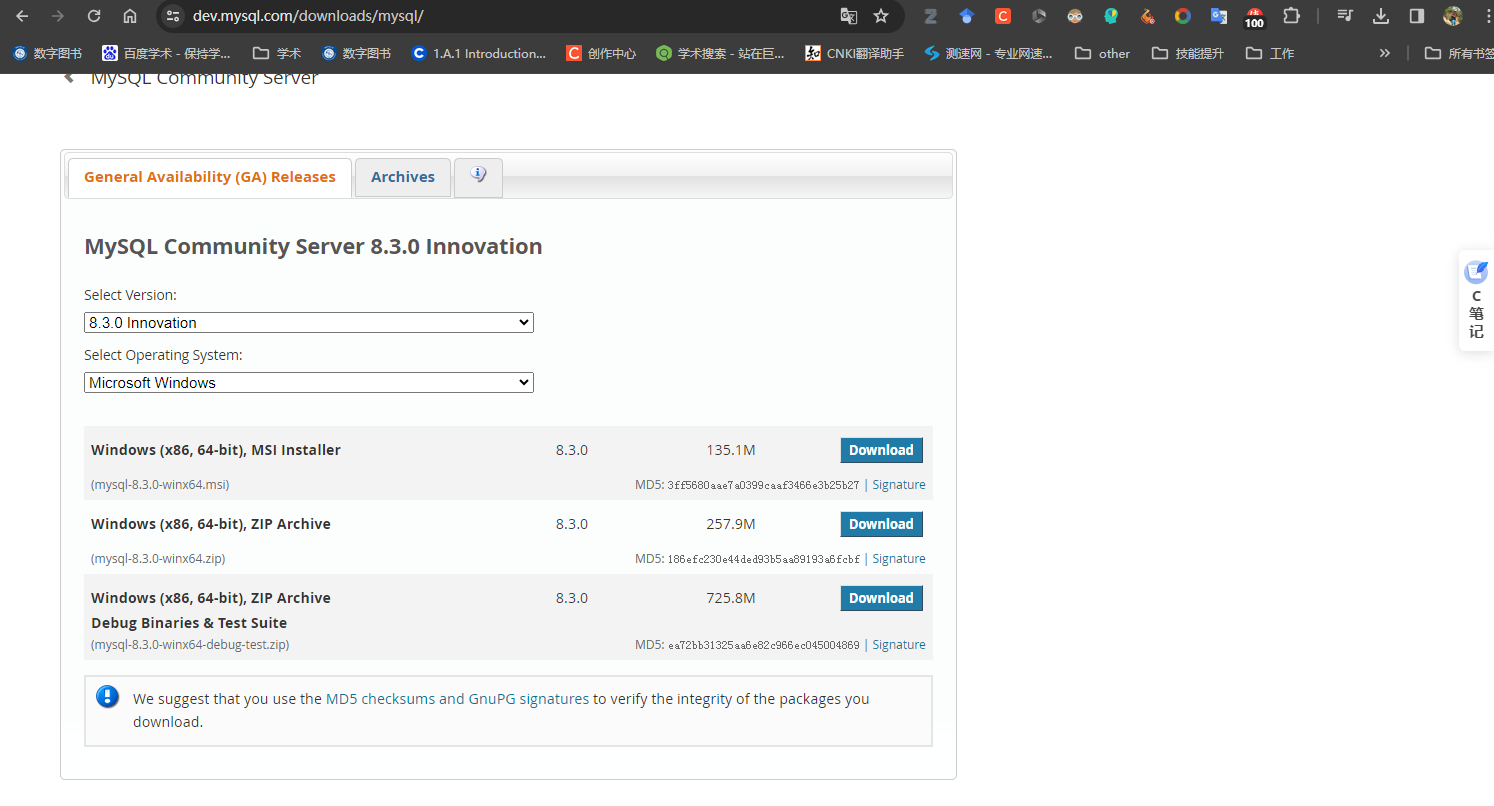Open the 测速网 bookmark
Image resolution: width=1494 pixels, height=806 pixels.
[988, 53]
